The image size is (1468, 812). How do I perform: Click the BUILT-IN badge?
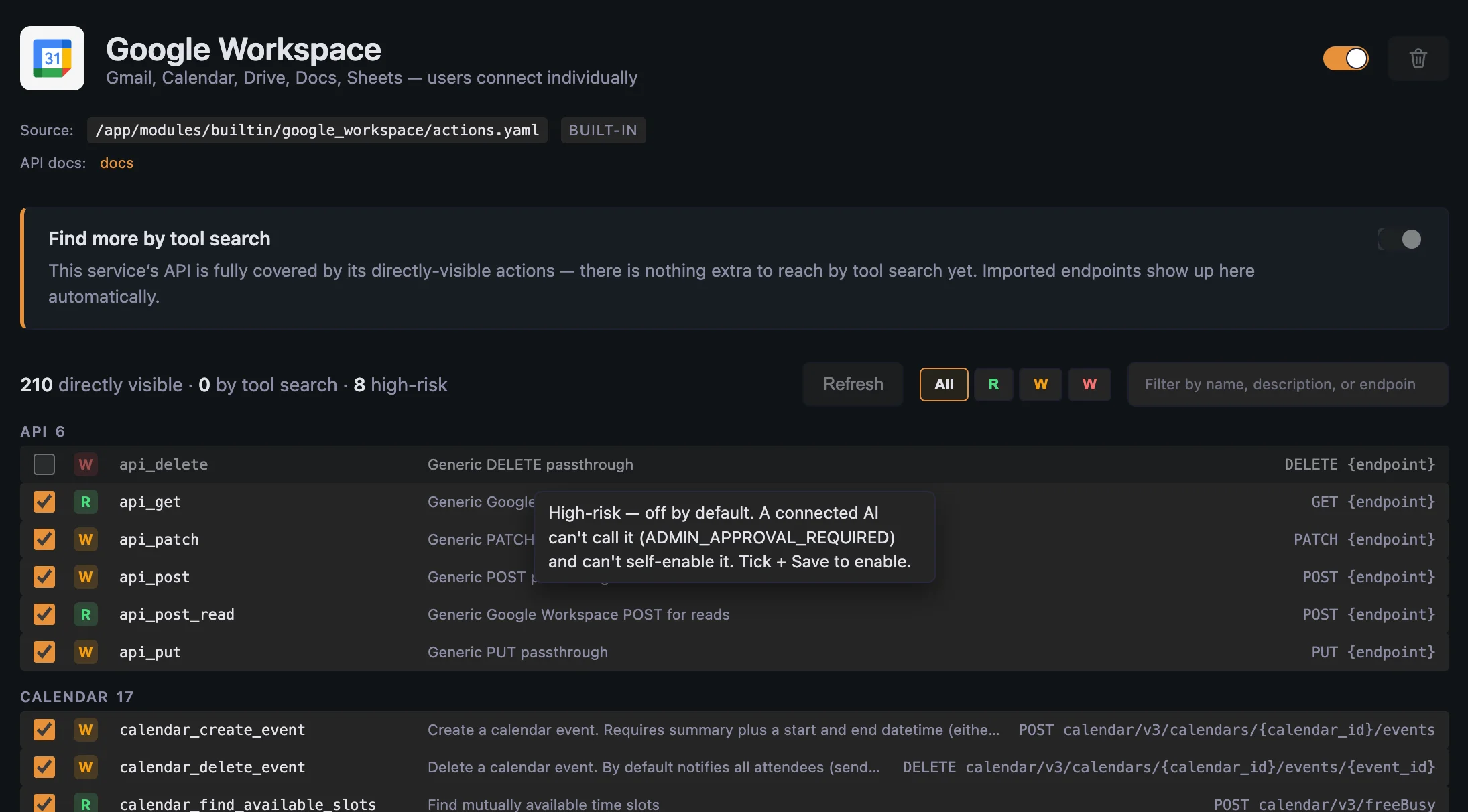(603, 130)
